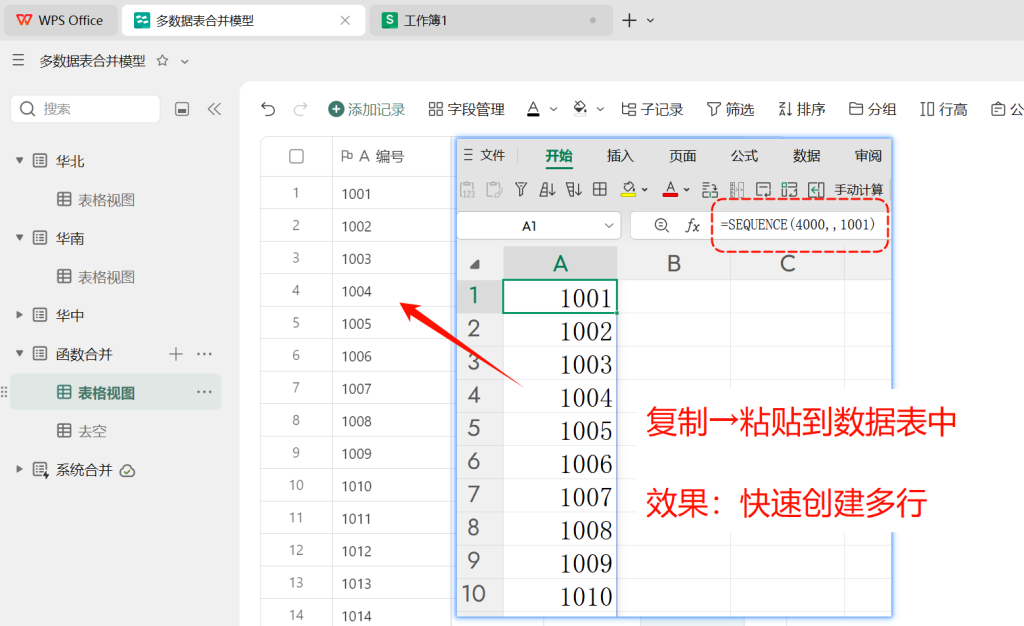Apply red font color in spreadsheet
Image resolution: width=1024 pixels, height=626 pixels.
pos(670,189)
